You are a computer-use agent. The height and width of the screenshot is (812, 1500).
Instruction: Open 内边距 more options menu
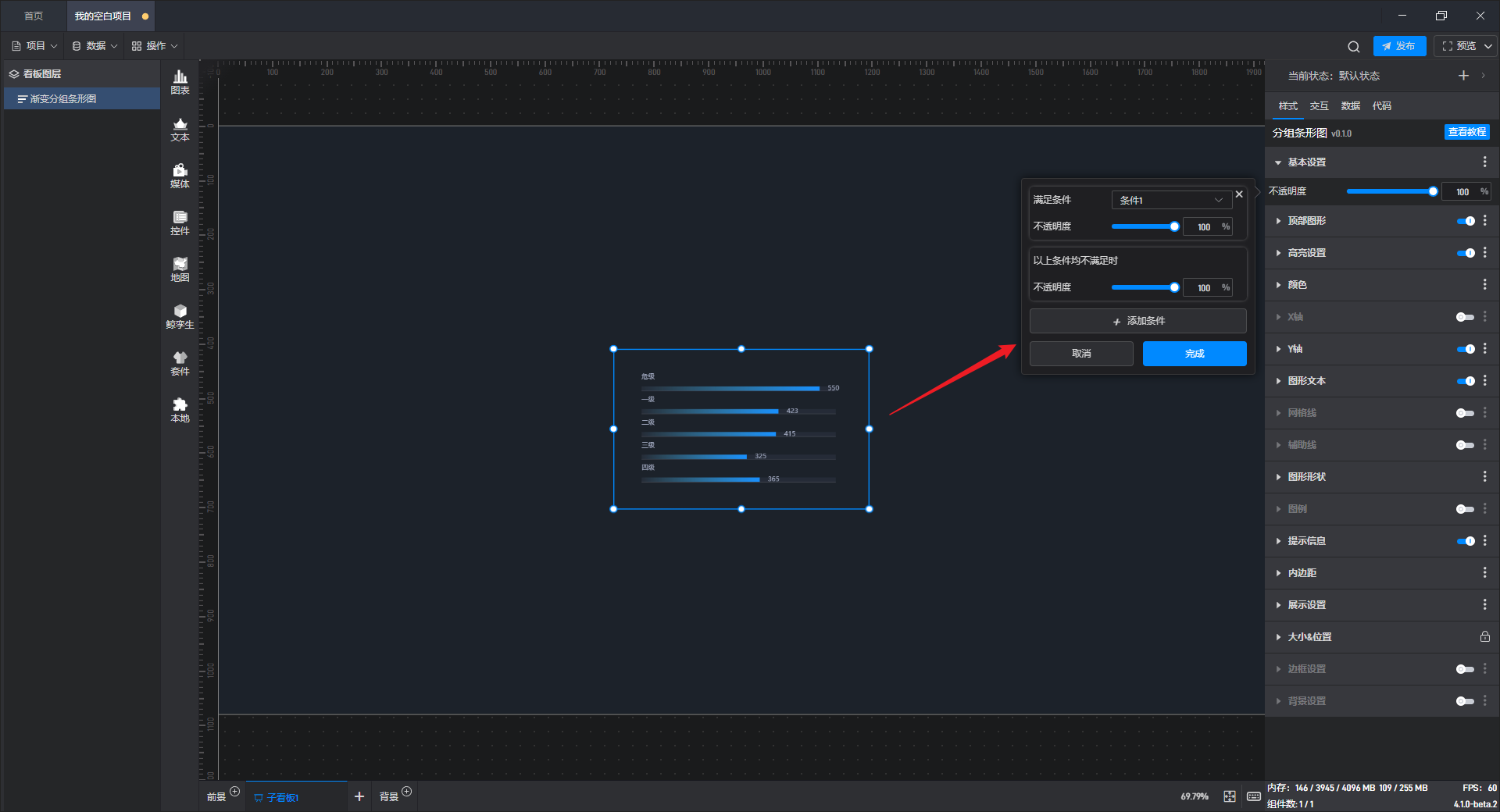(1484, 572)
